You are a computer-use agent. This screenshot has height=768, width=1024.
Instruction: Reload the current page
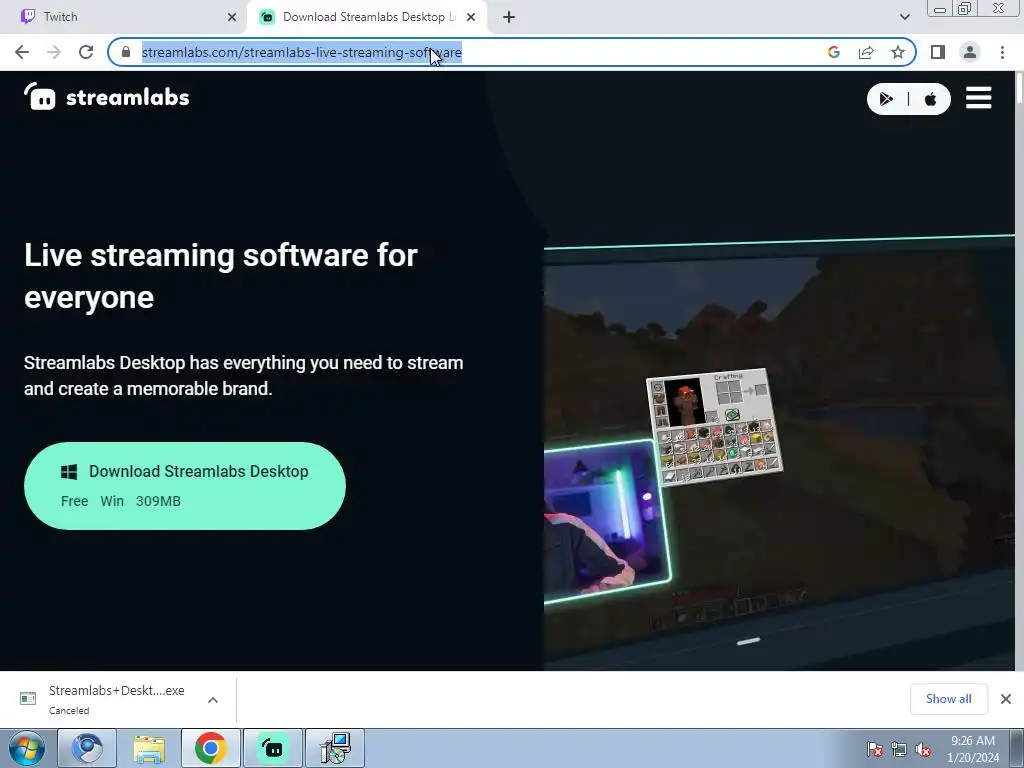point(86,52)
